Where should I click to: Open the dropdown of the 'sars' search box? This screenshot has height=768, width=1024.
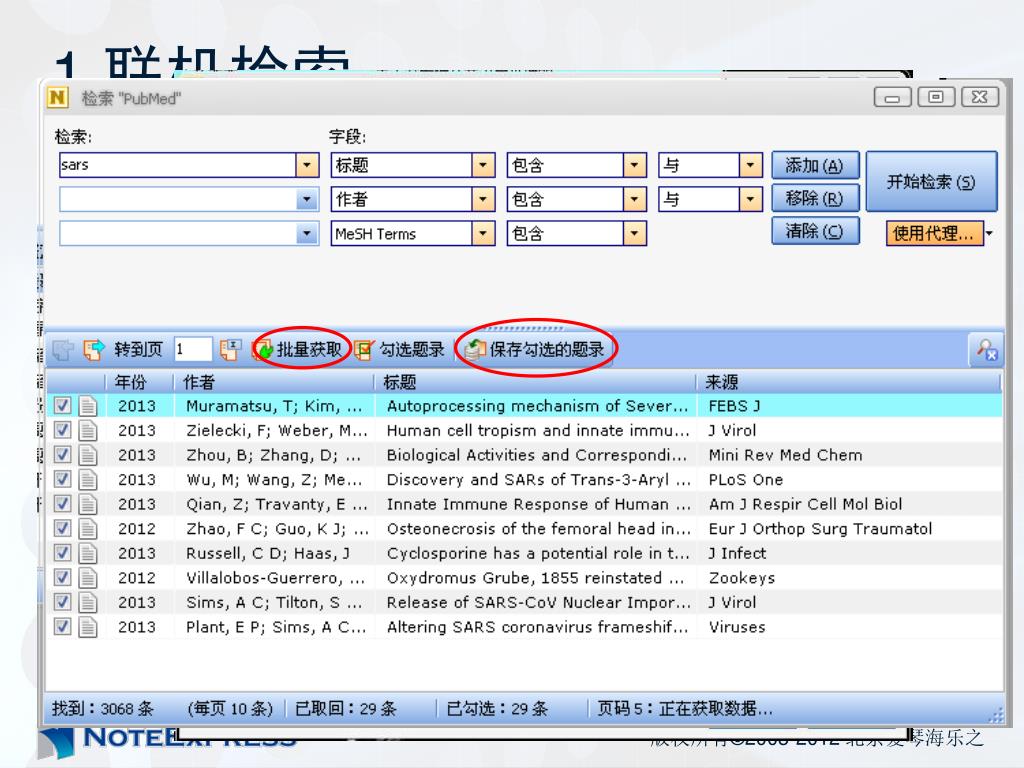[x=307, y=165]
